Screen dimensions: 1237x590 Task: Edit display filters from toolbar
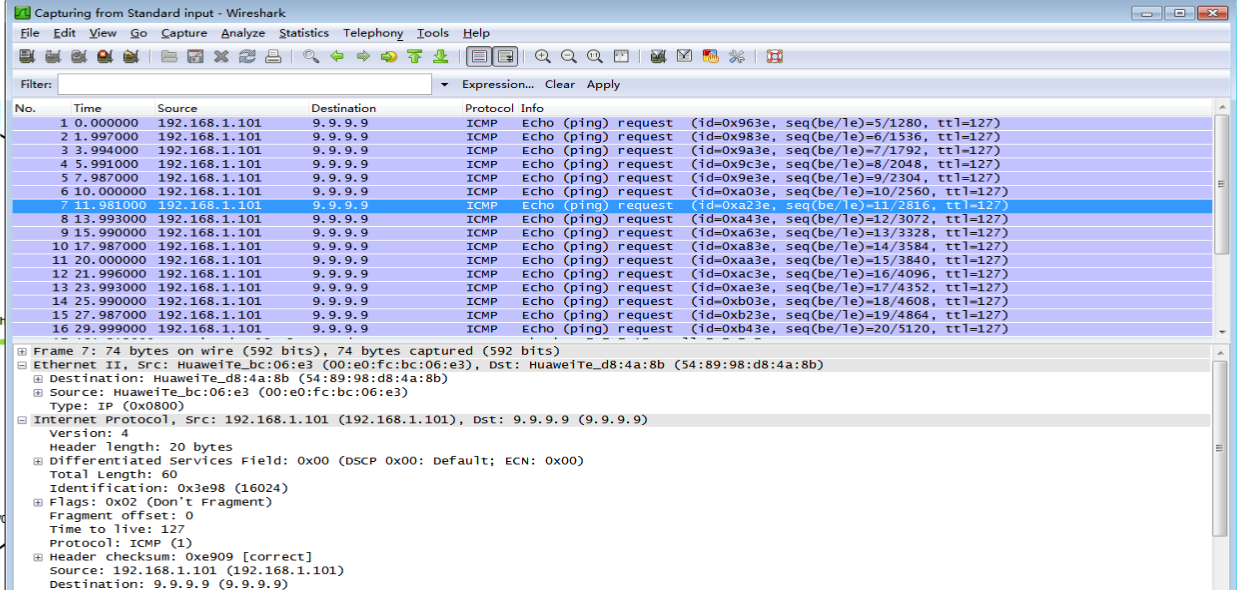pos(684,57)
